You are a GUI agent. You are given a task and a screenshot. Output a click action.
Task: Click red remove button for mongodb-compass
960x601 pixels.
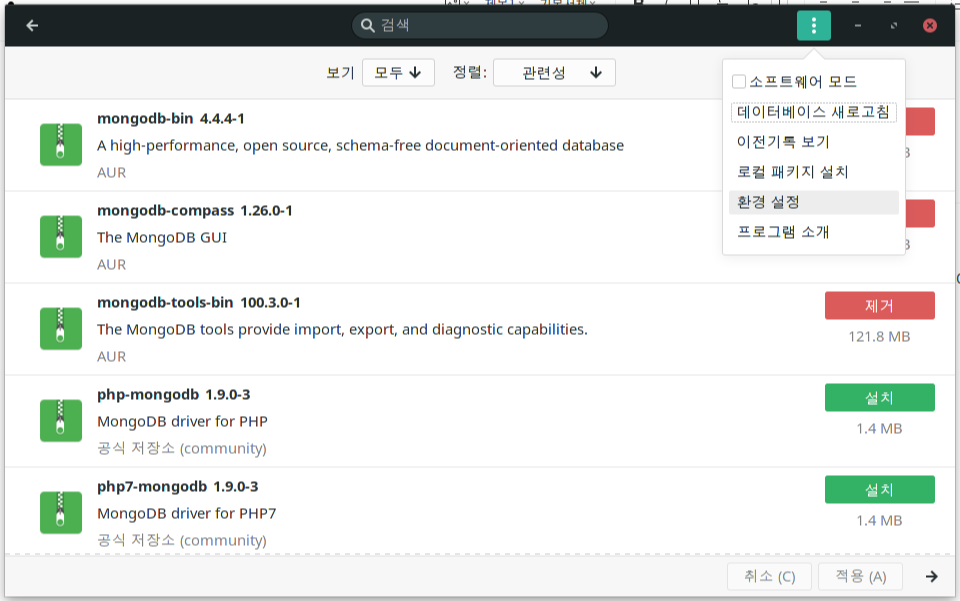920,213
